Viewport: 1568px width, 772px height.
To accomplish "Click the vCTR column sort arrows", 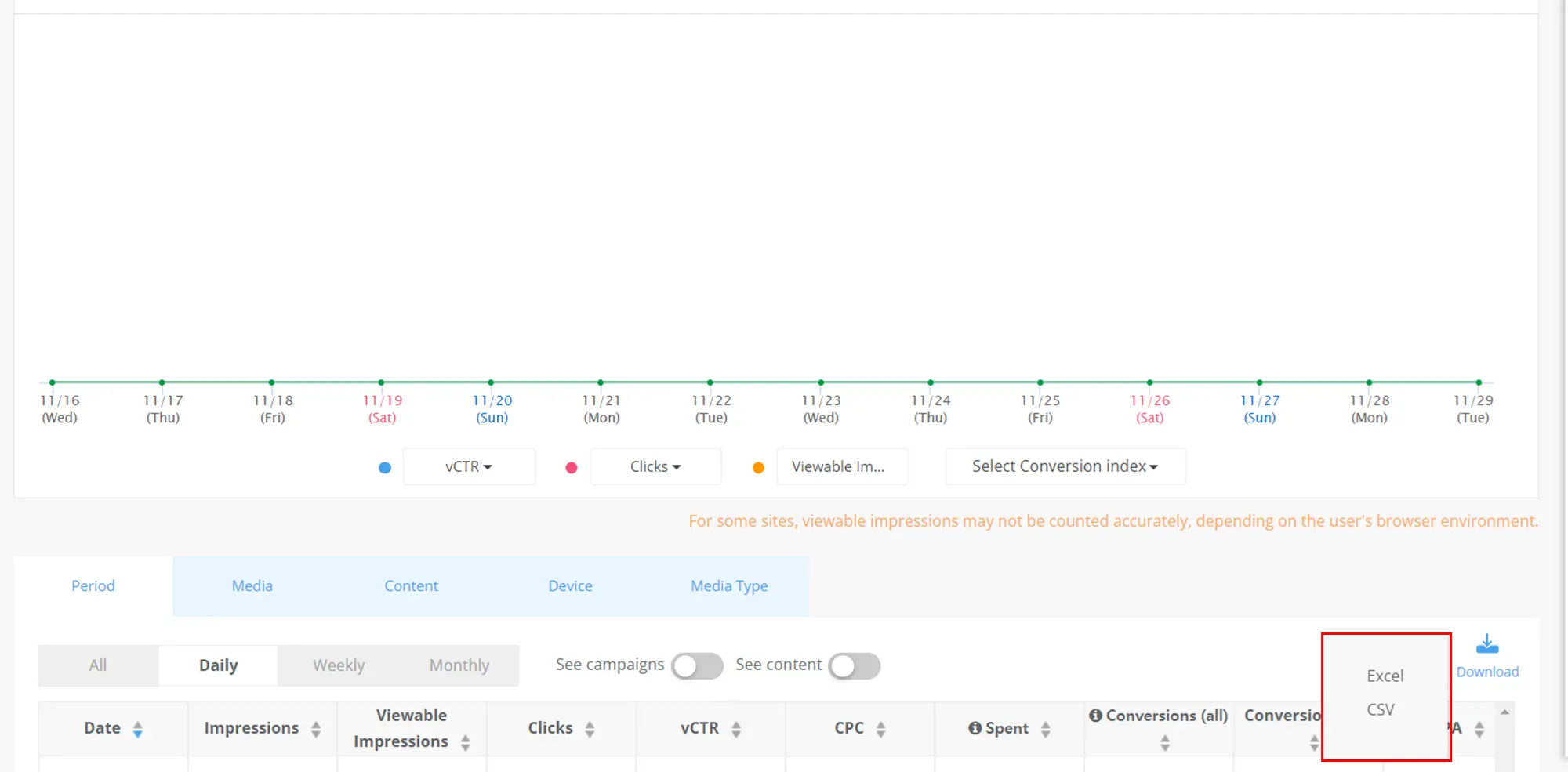I will point(736,730).
